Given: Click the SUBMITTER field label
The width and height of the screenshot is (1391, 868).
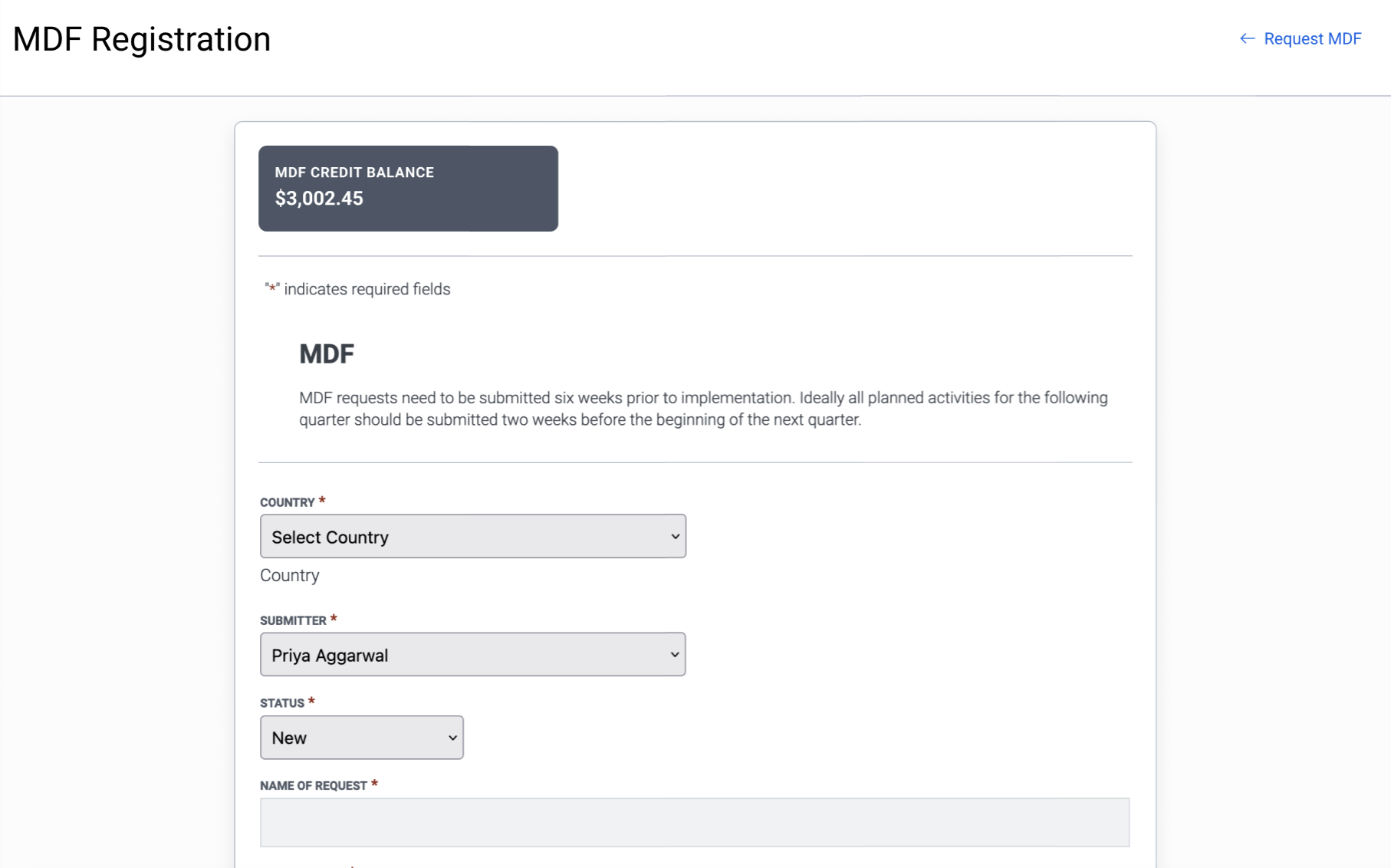Looking at the screenshot, I should (293, 620).
